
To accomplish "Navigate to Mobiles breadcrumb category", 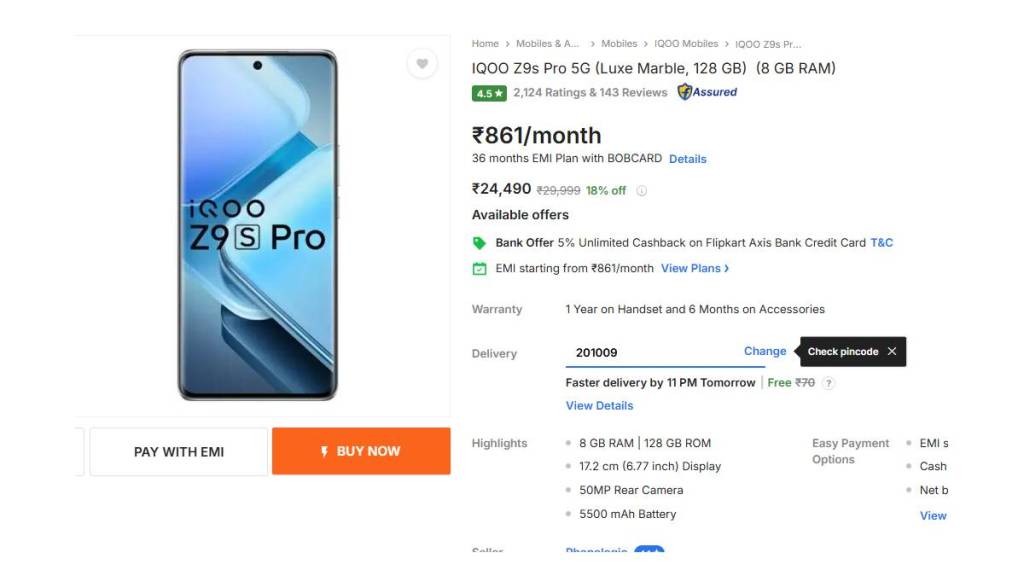I will click(x=619, y=44).
